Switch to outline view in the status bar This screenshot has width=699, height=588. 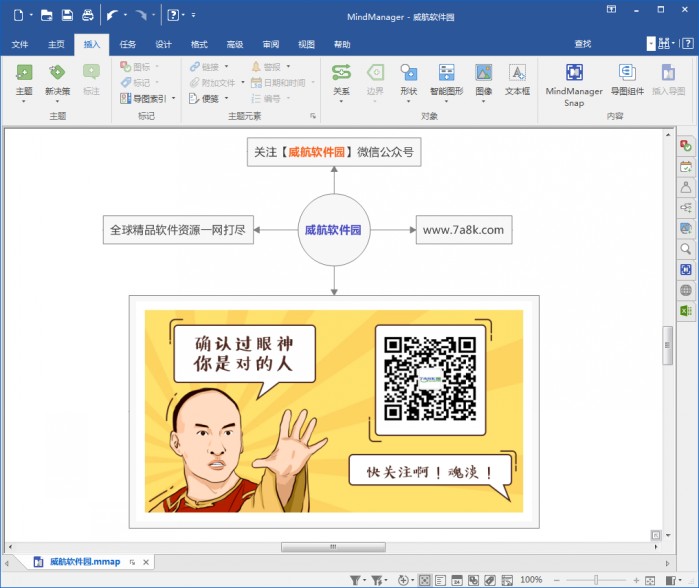tap(440, 580)
